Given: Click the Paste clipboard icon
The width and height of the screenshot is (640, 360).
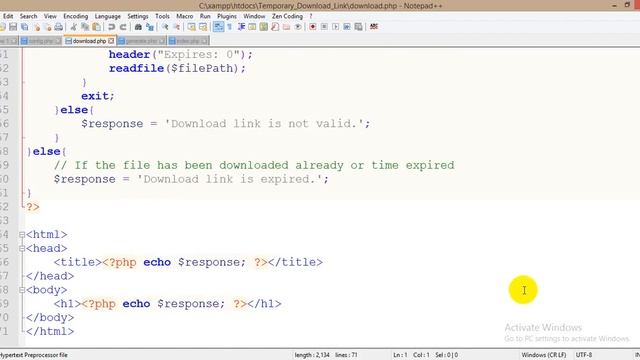Looking at the screenshot, I should (x=96, y=27).
